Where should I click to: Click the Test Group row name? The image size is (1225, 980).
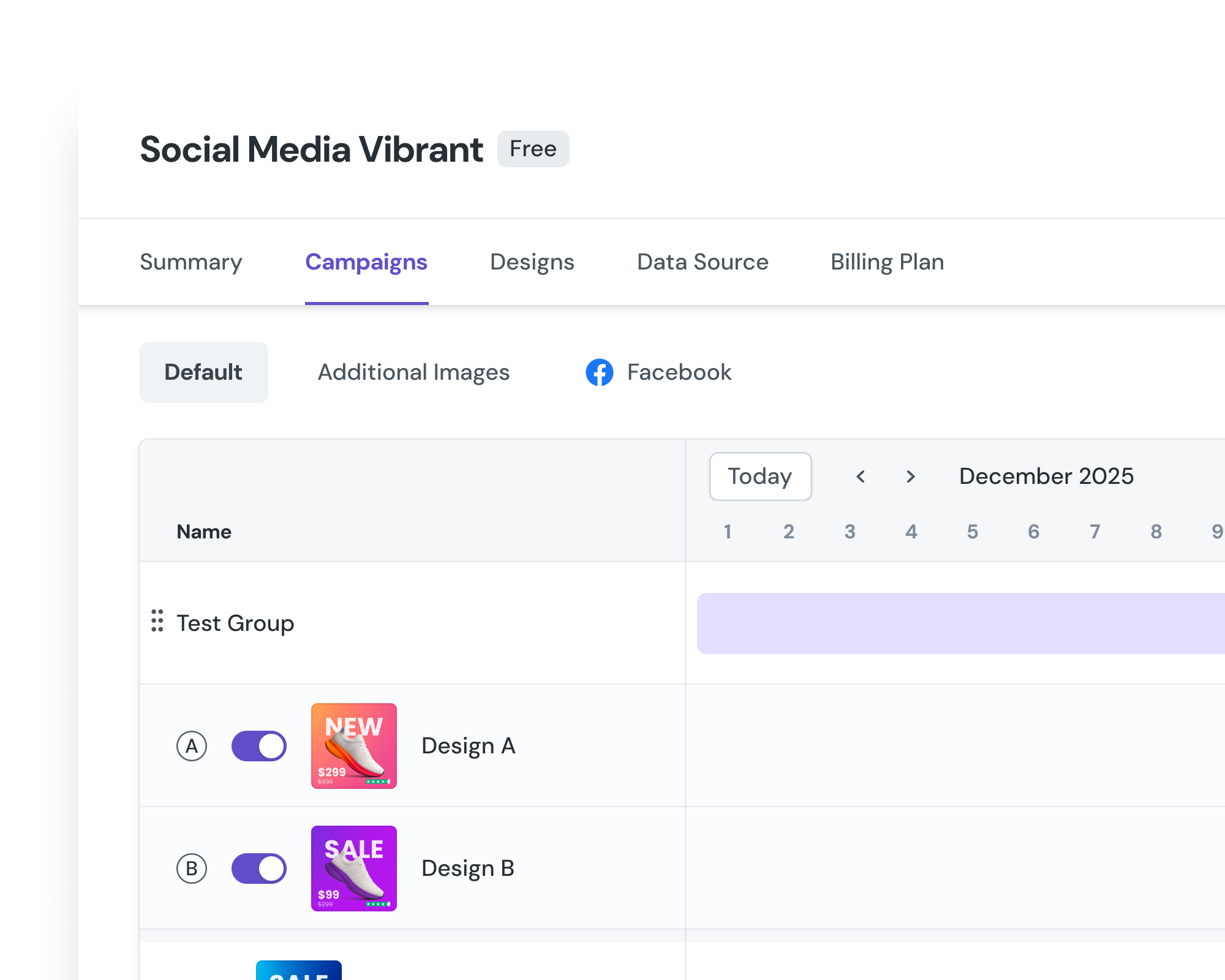tap(236, 623)
